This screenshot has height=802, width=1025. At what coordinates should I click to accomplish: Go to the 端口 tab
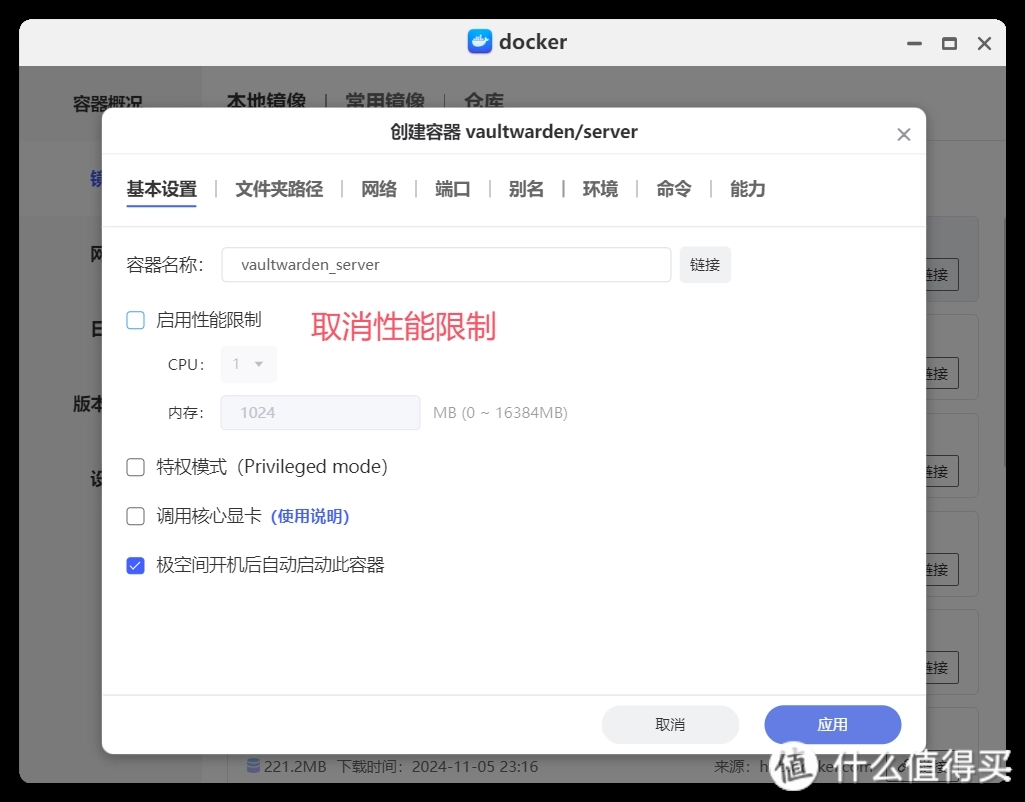(453, 189)
